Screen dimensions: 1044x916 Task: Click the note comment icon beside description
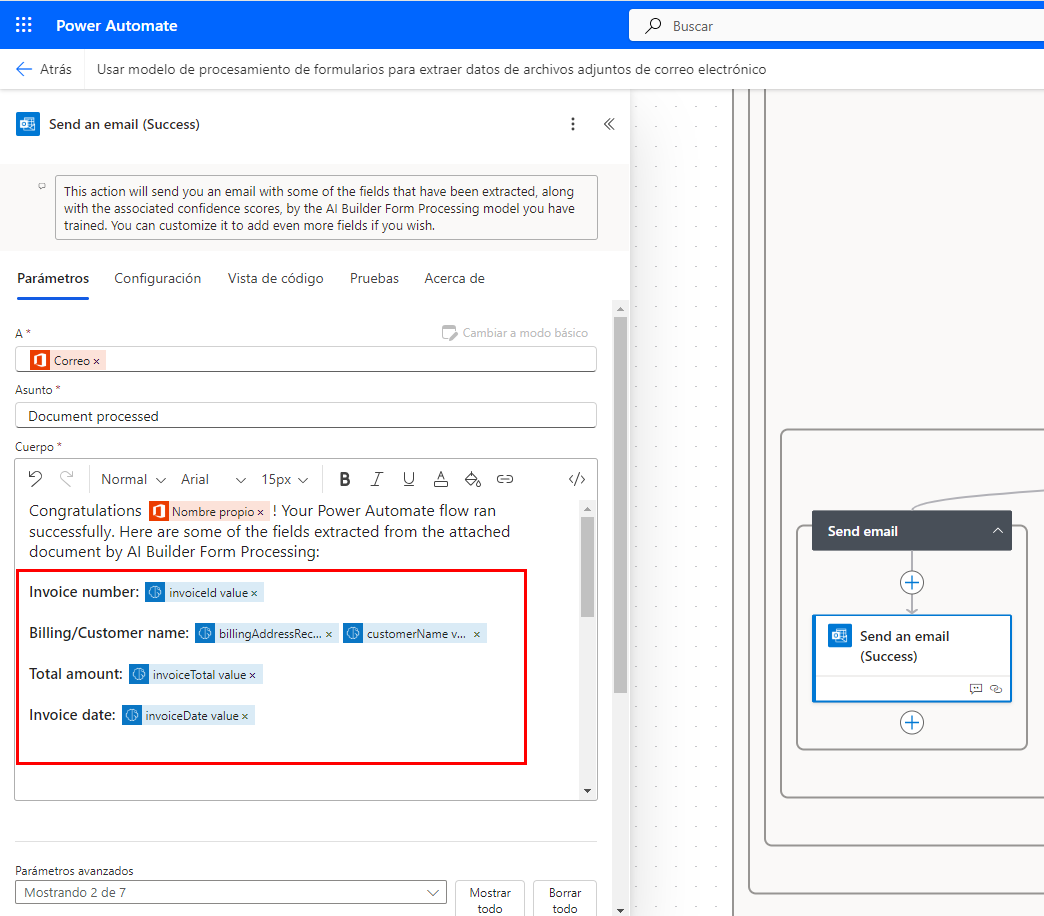[42, 186]
